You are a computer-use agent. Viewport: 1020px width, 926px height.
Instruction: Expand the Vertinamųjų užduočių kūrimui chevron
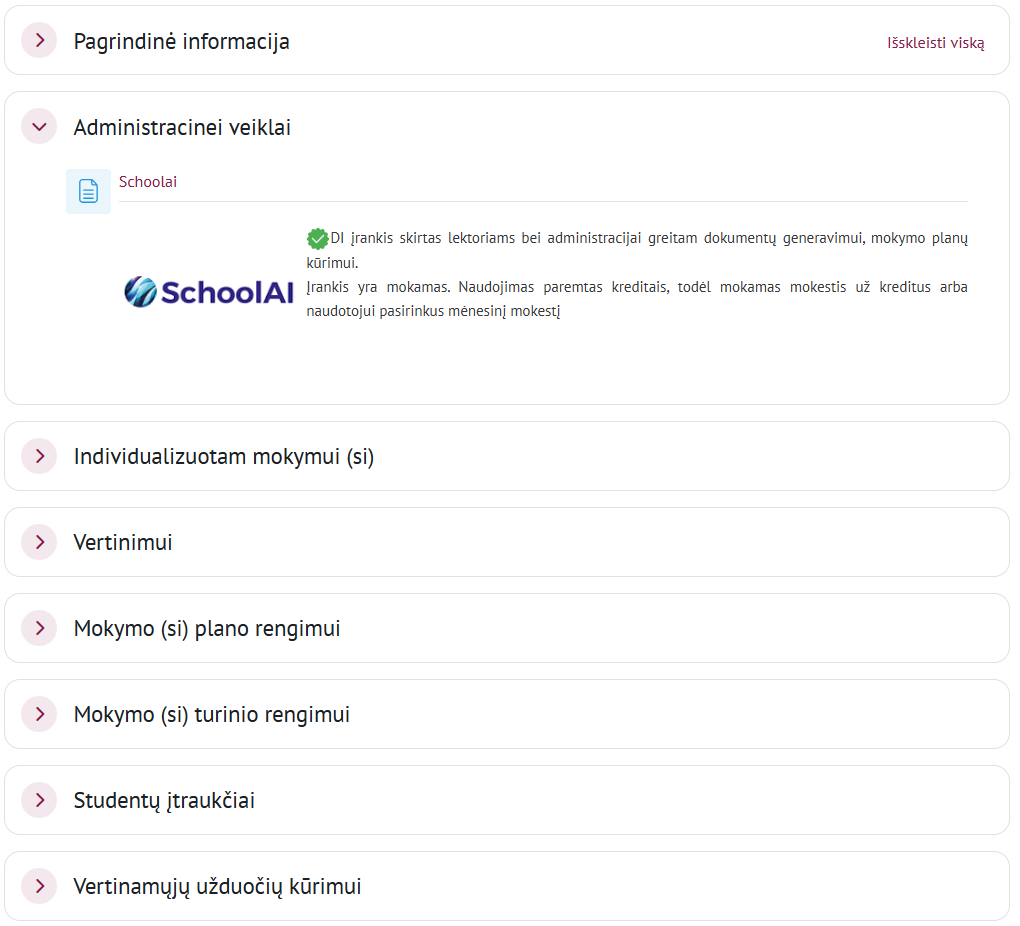click(x=39, y=886)
